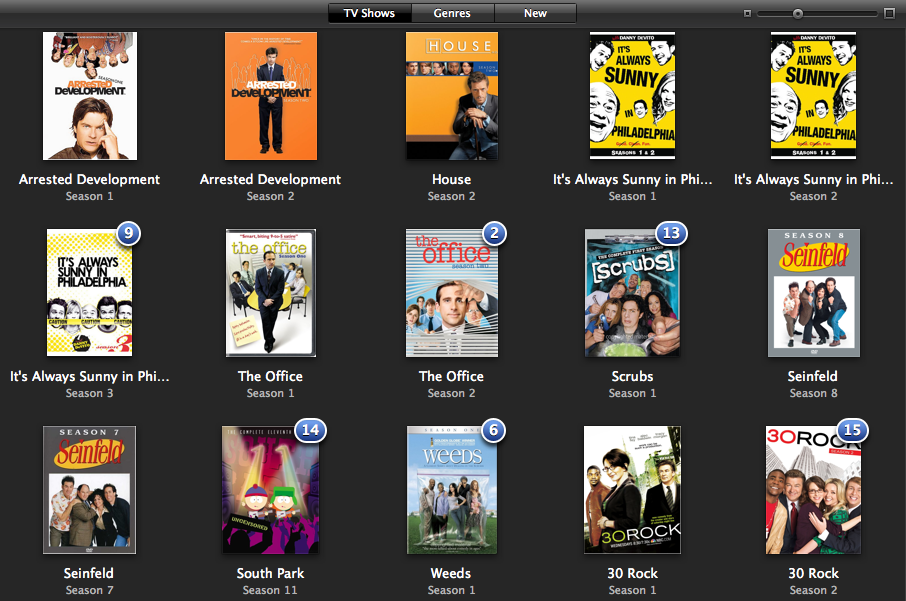Click the 9 unwatched badge on Sunny Season 3
This screenshot has height=601, width=906.
click(x=129, y=233)
